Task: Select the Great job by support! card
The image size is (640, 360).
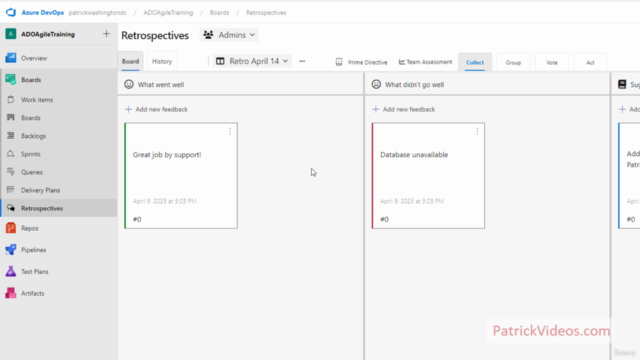Action: click(181, 176)
